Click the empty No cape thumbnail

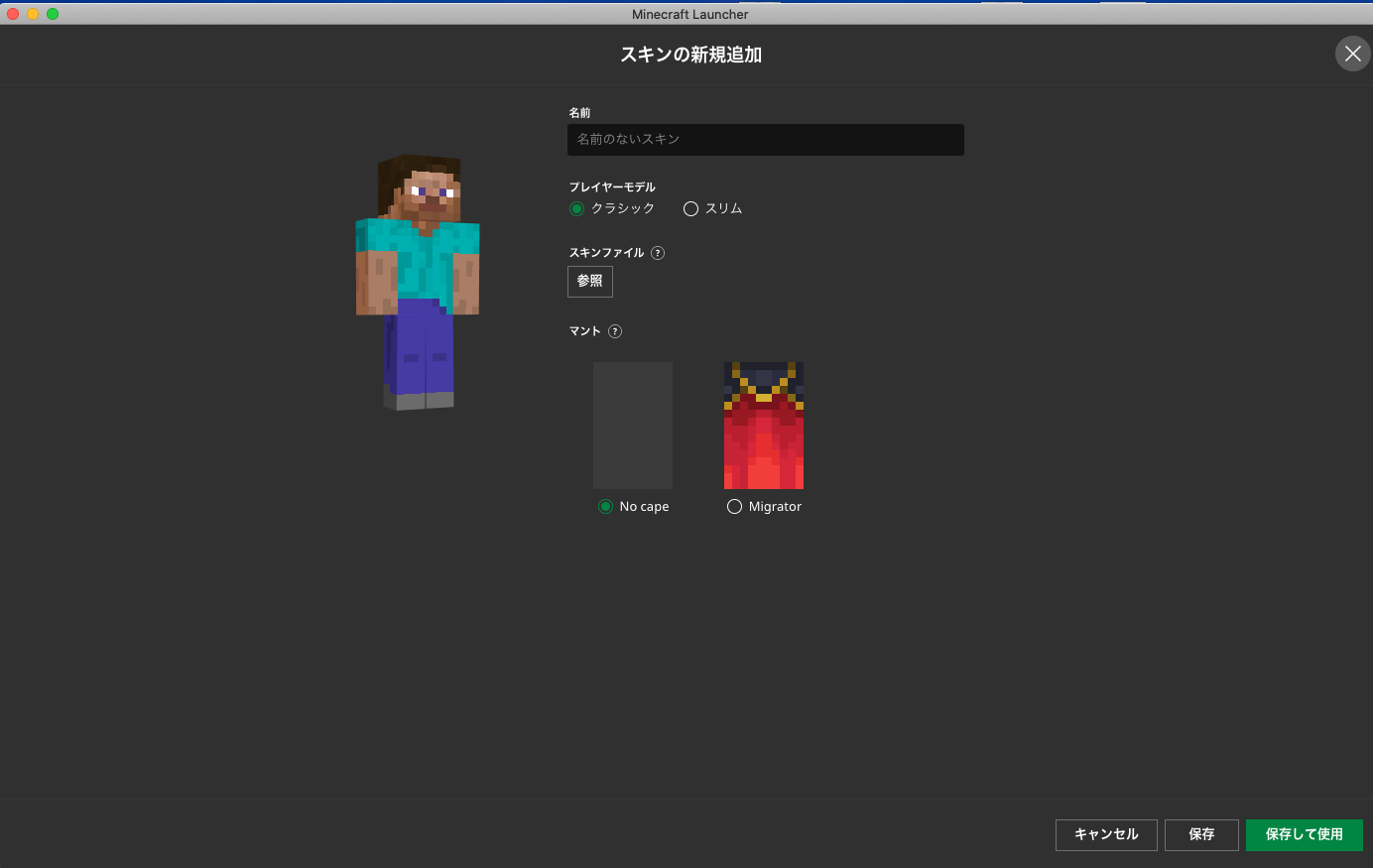click(633, 426)
